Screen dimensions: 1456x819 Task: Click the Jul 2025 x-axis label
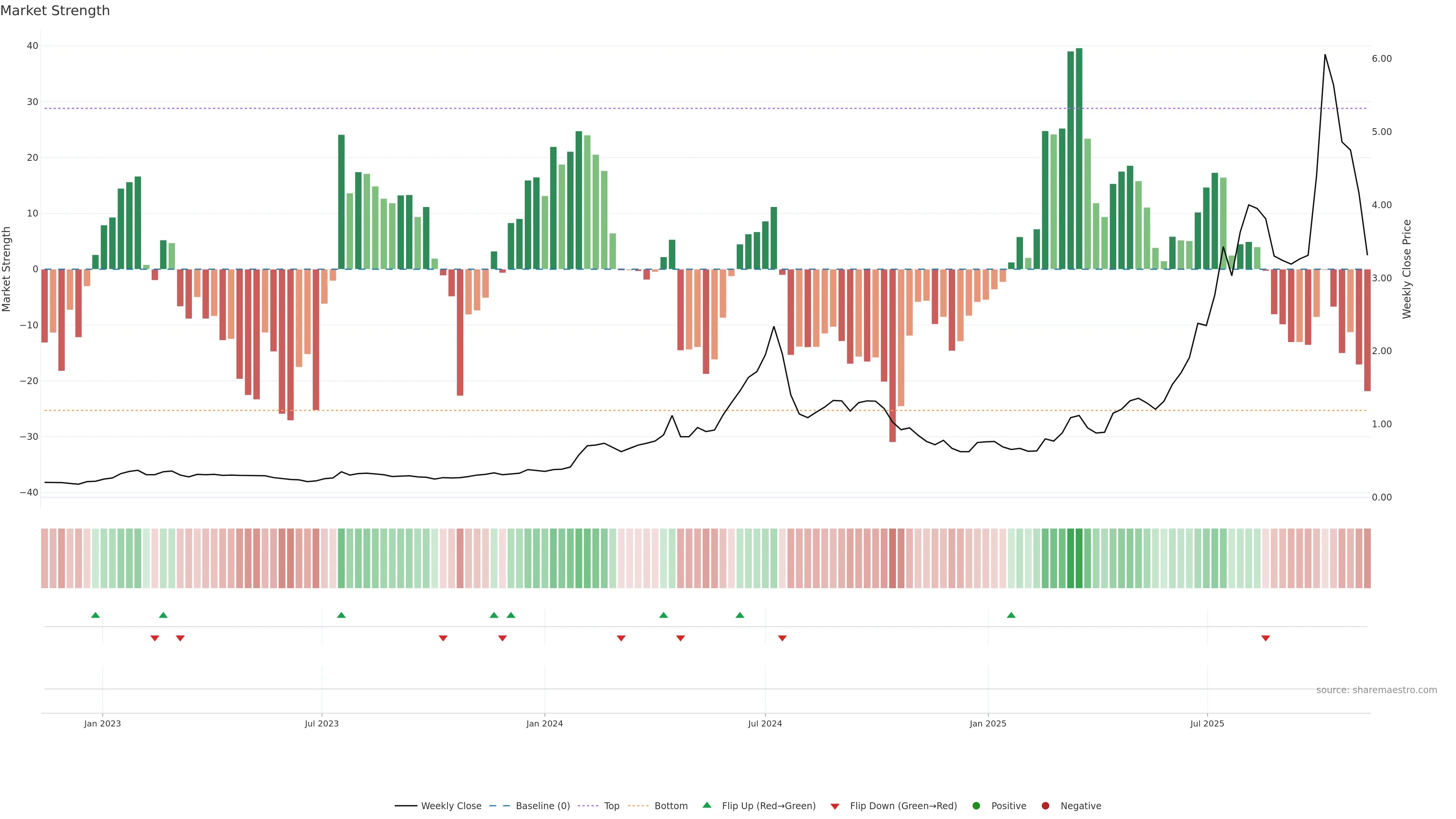[x=1207, y=723]
